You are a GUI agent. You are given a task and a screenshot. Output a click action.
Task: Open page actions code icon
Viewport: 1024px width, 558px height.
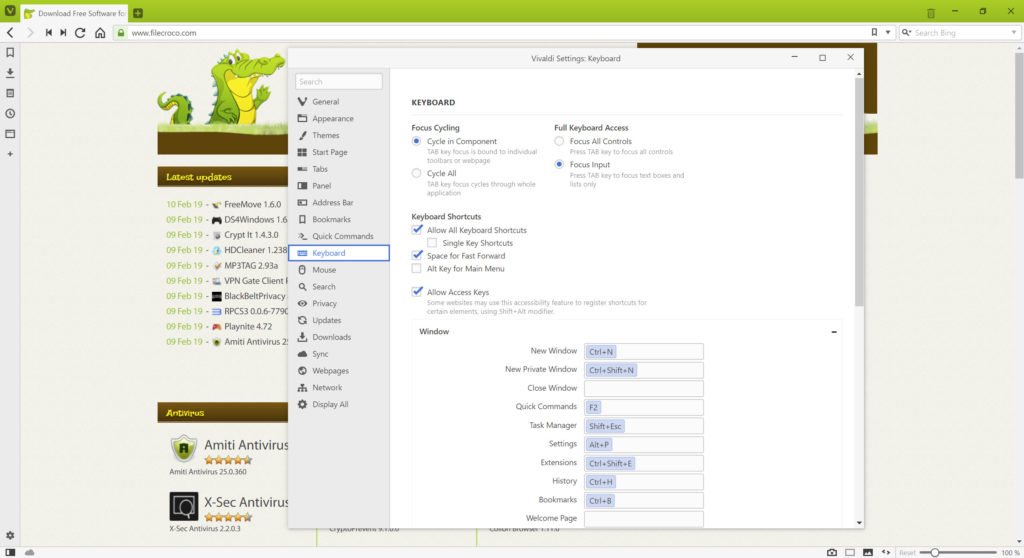pos(886,552)
